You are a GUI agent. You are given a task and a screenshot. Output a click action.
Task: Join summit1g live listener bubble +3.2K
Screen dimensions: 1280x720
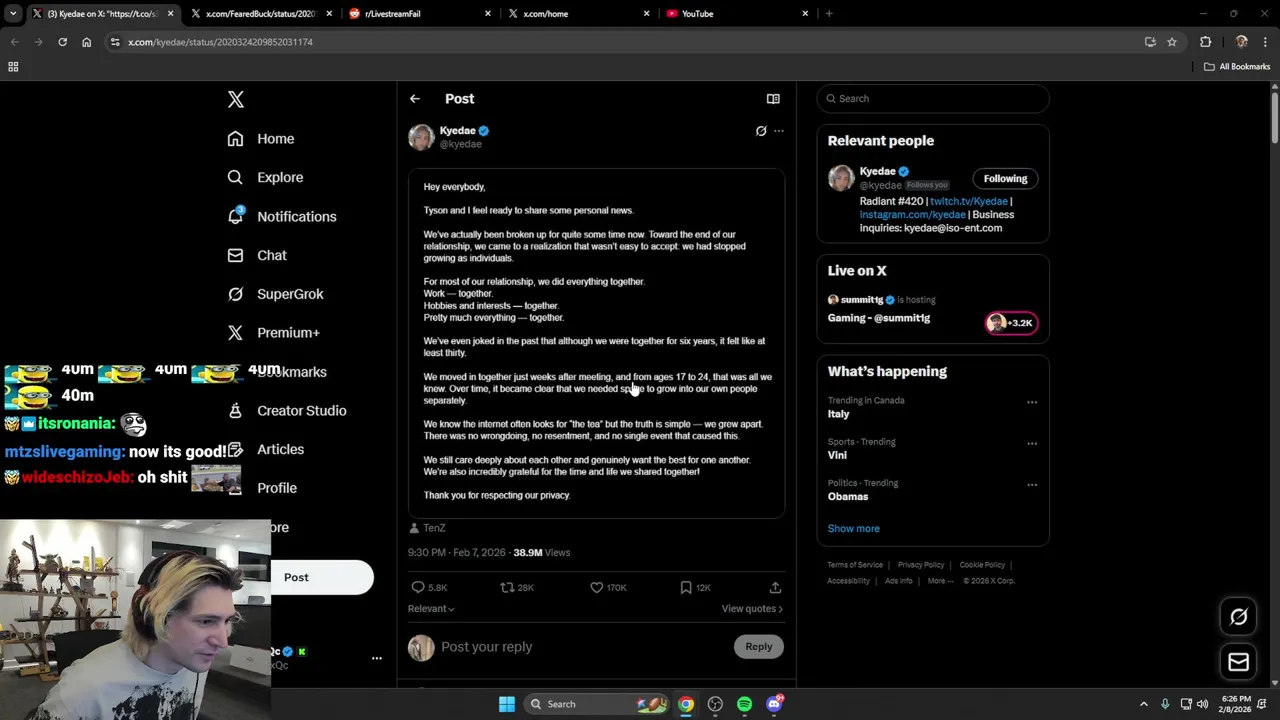coord(1011,323)
